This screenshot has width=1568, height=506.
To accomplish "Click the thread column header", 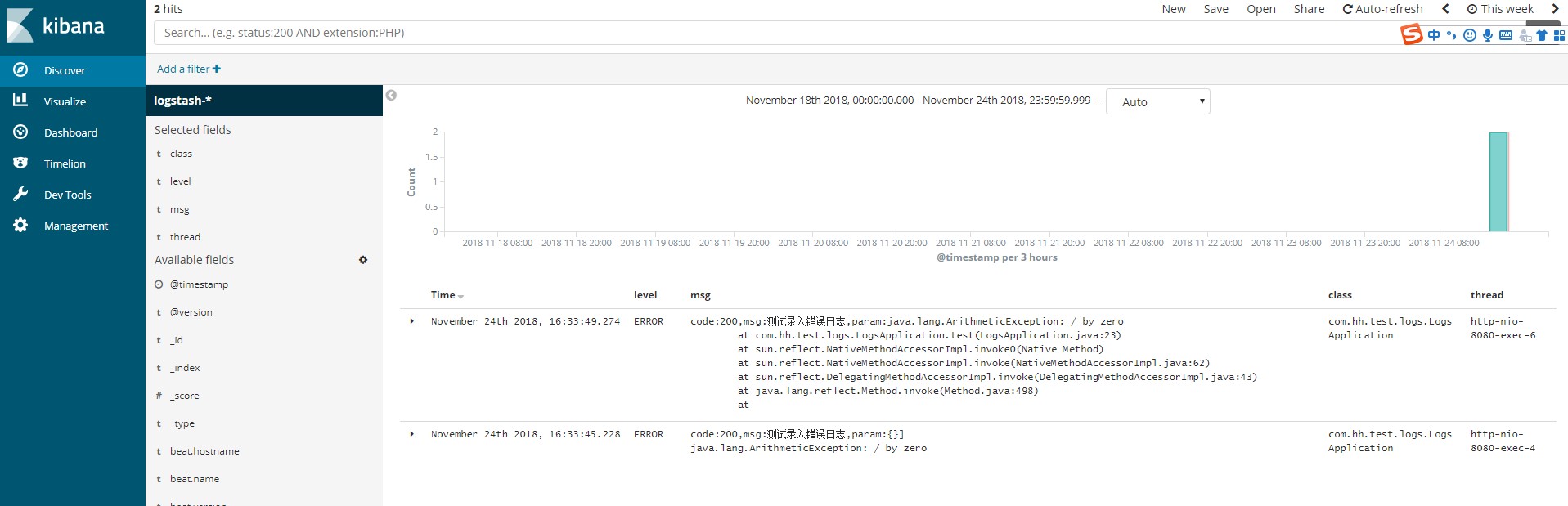I will tap(1487, 295).
